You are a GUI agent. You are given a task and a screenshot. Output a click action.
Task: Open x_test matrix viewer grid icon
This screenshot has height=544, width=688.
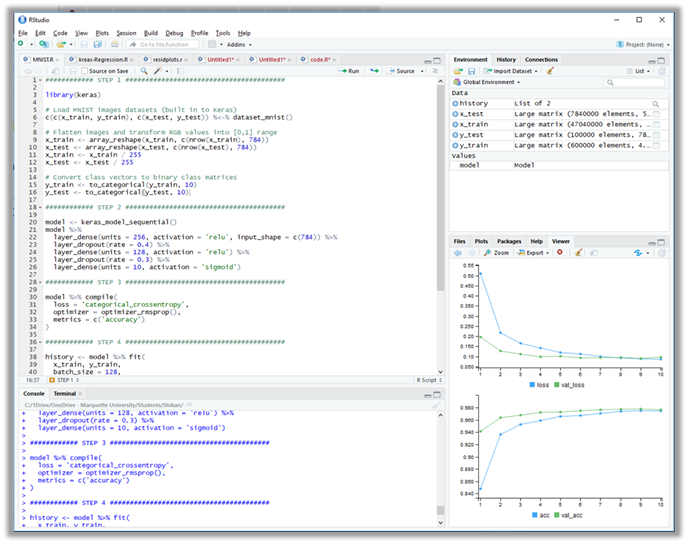[656, 115]
